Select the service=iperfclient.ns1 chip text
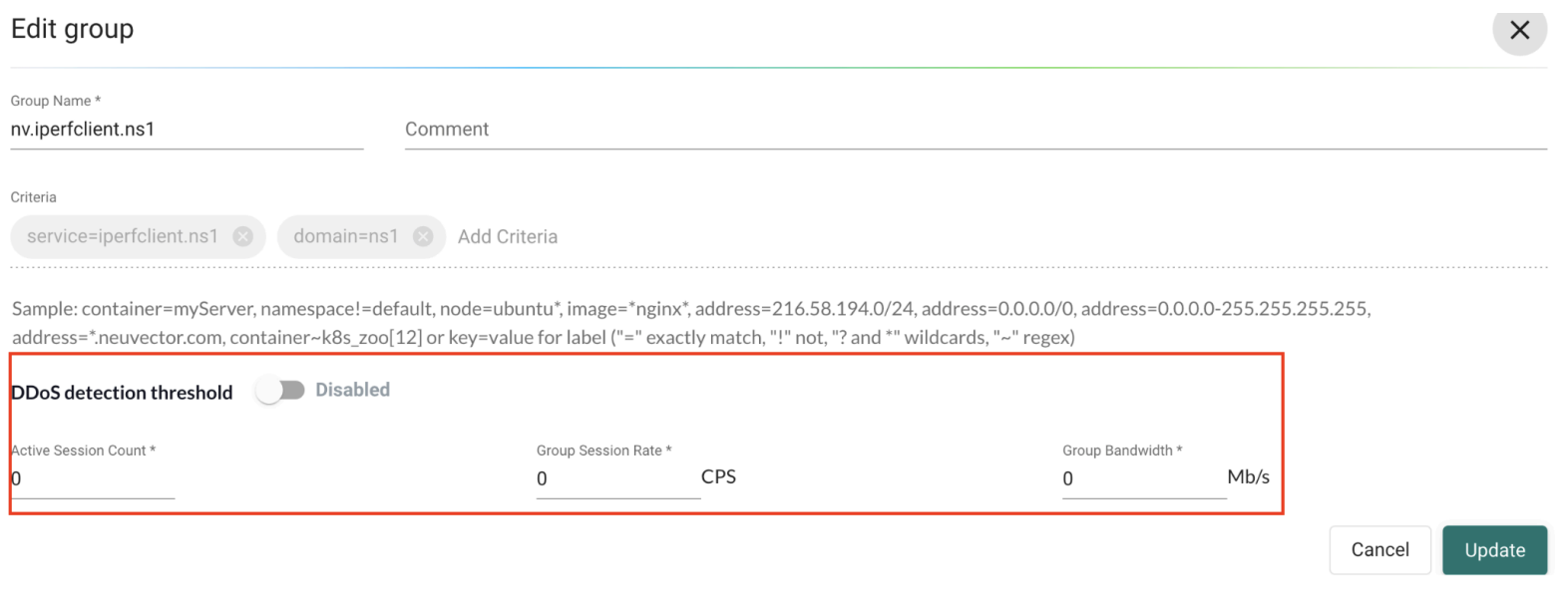Image resolution: width=1568 pixels, height=606 pixels. [x=122, y=236]
